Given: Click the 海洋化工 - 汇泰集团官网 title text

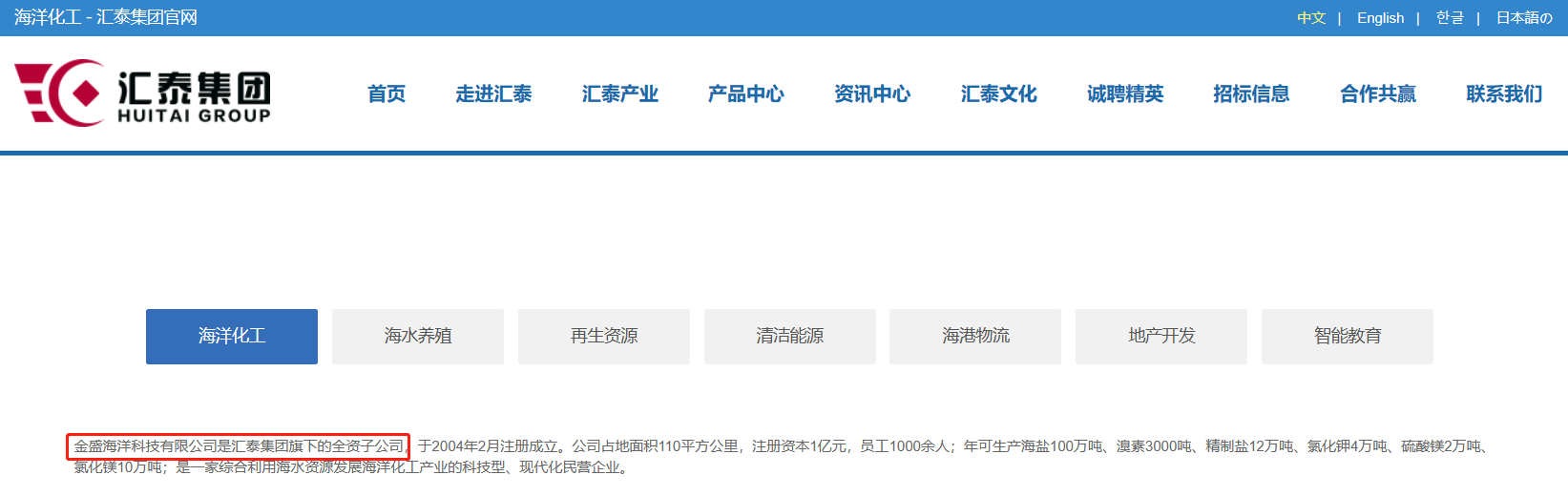Looking at the screenshot, I should point(106,17).
